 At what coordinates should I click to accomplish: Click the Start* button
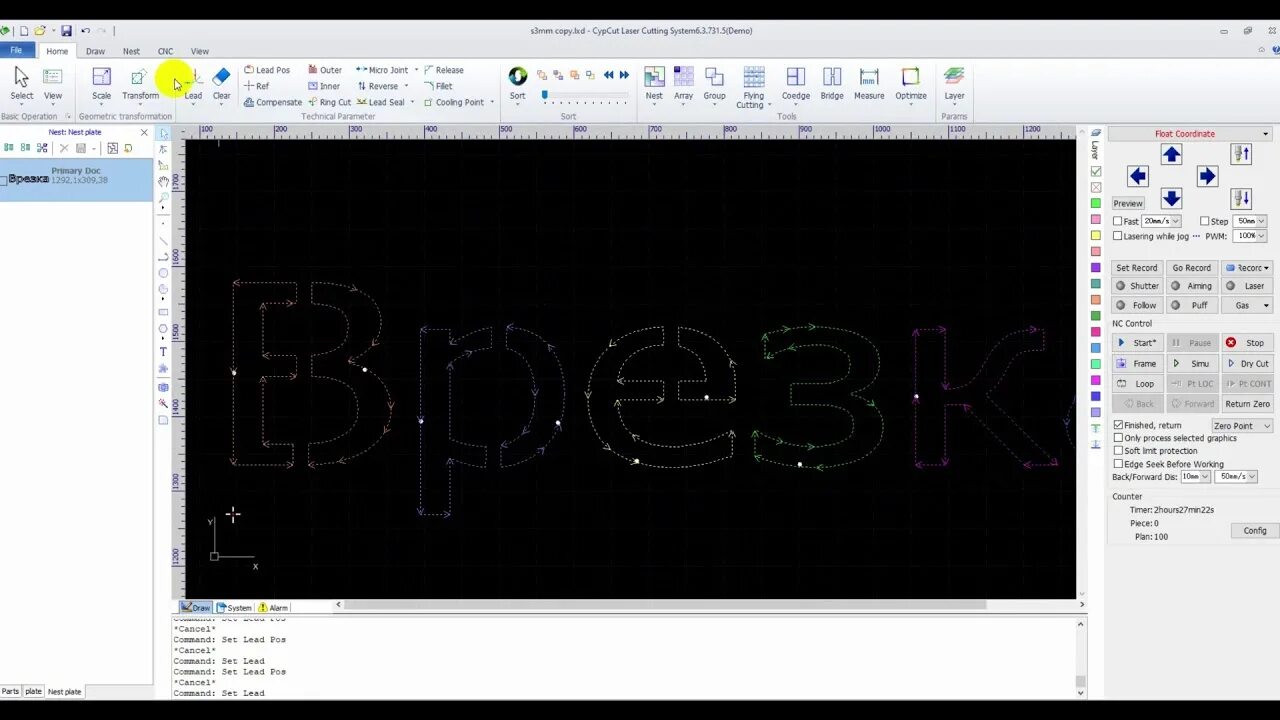coord(1138,343)
